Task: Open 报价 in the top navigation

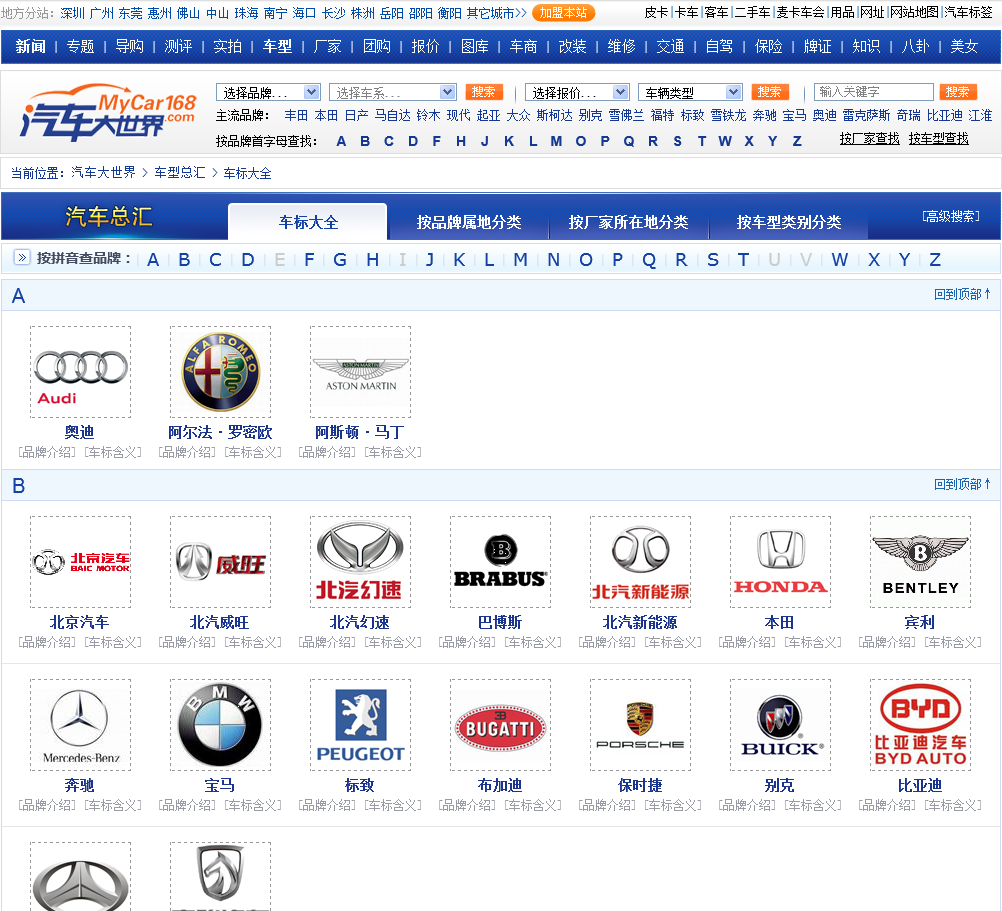Action: [x=426, y=47]
